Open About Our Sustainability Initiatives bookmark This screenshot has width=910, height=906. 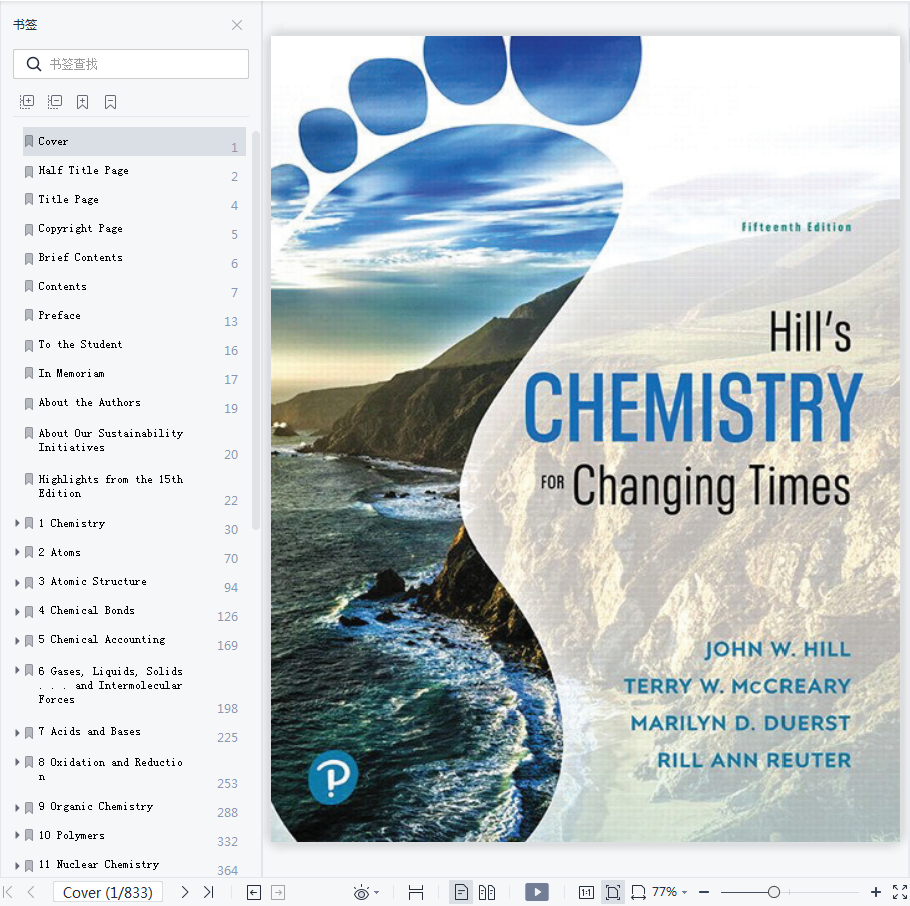(x=134, y=441)
